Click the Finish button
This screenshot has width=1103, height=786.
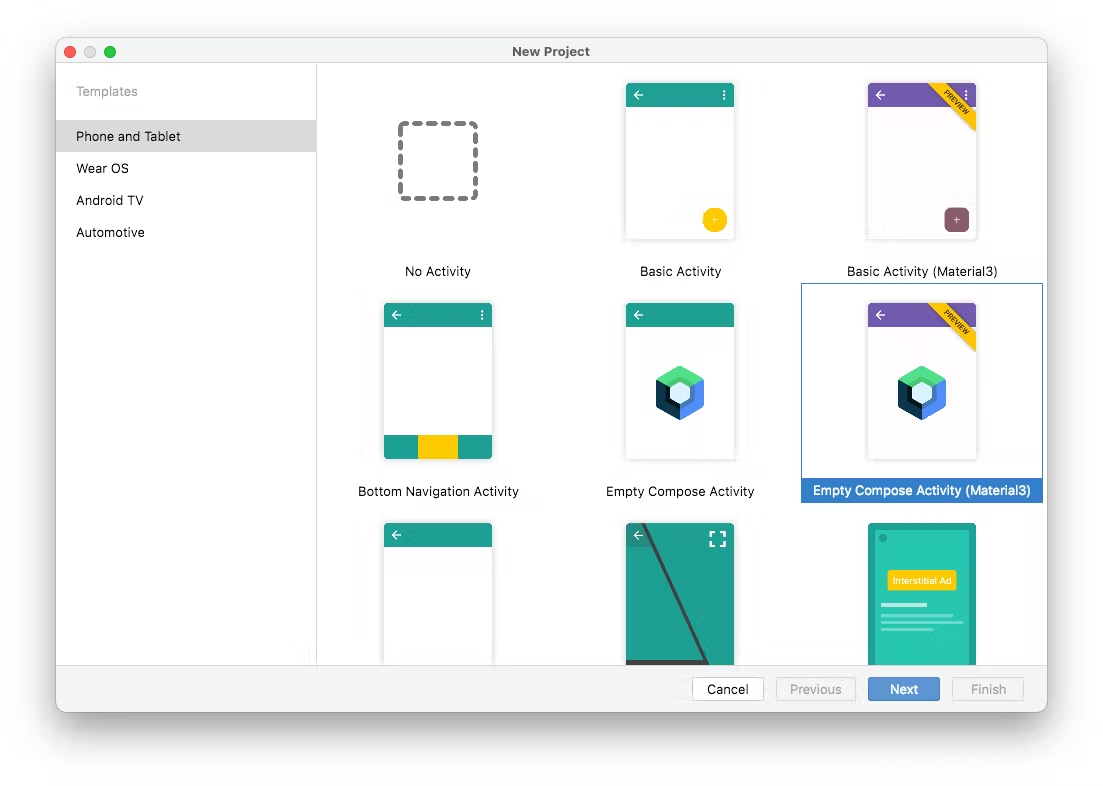988,689
